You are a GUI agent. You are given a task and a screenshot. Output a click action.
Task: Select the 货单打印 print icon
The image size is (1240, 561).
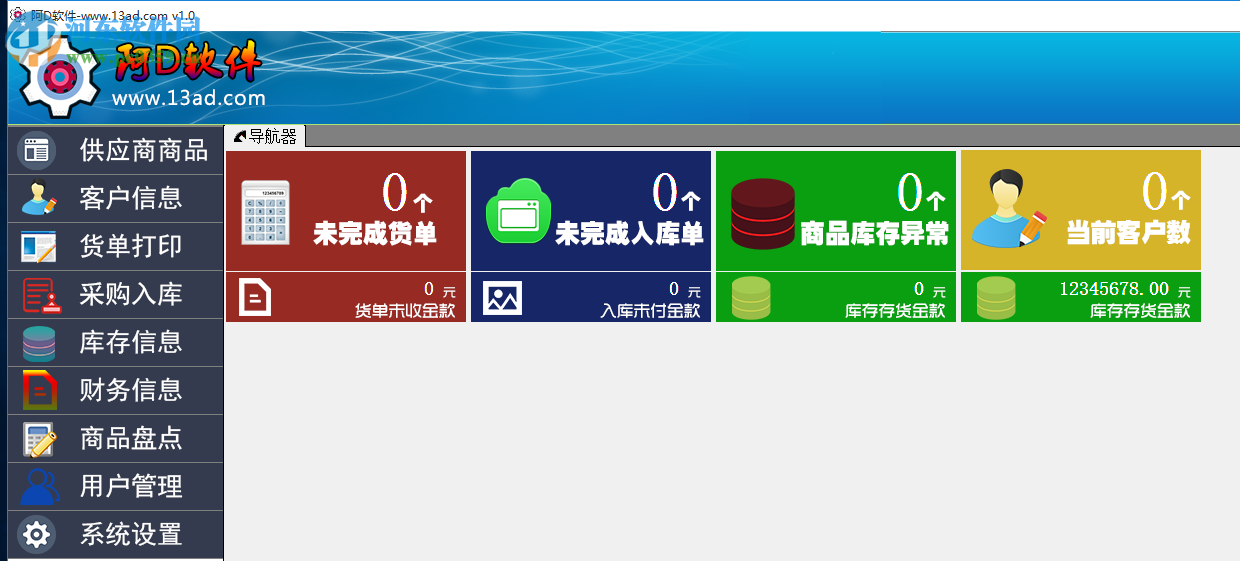coord(39,246)
